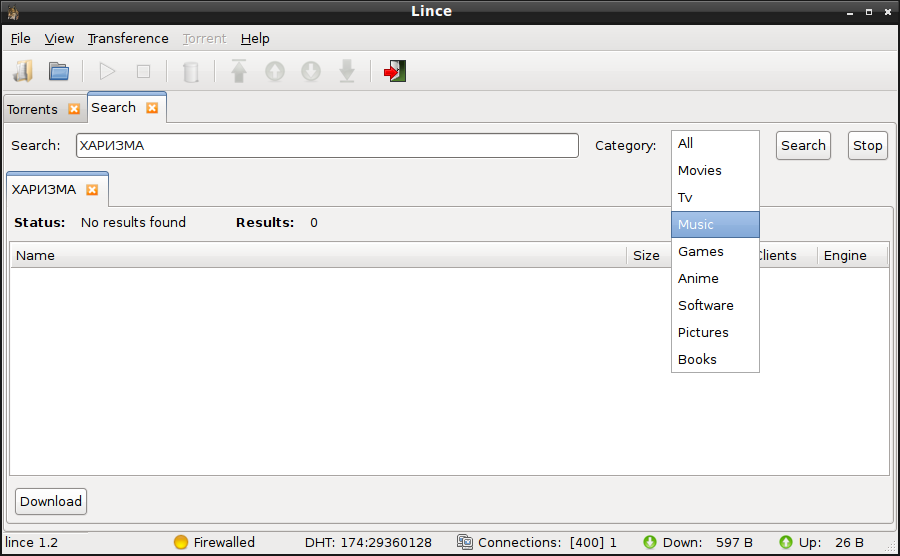Click the stop square toolbar icon
This screenshot has height=556, width=900.
pyautogui.click(x=143, y=72)
